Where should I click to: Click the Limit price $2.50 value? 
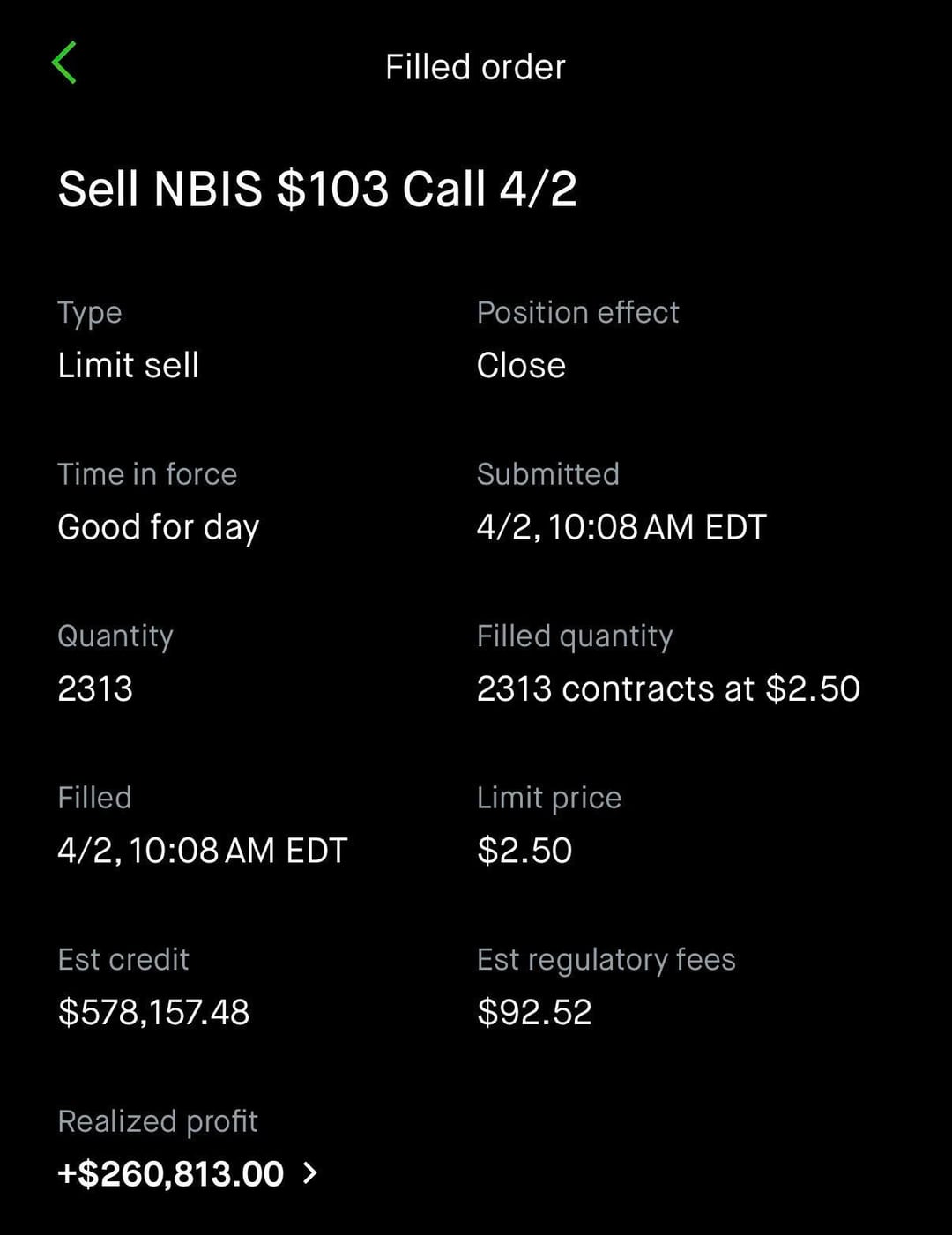524,851
